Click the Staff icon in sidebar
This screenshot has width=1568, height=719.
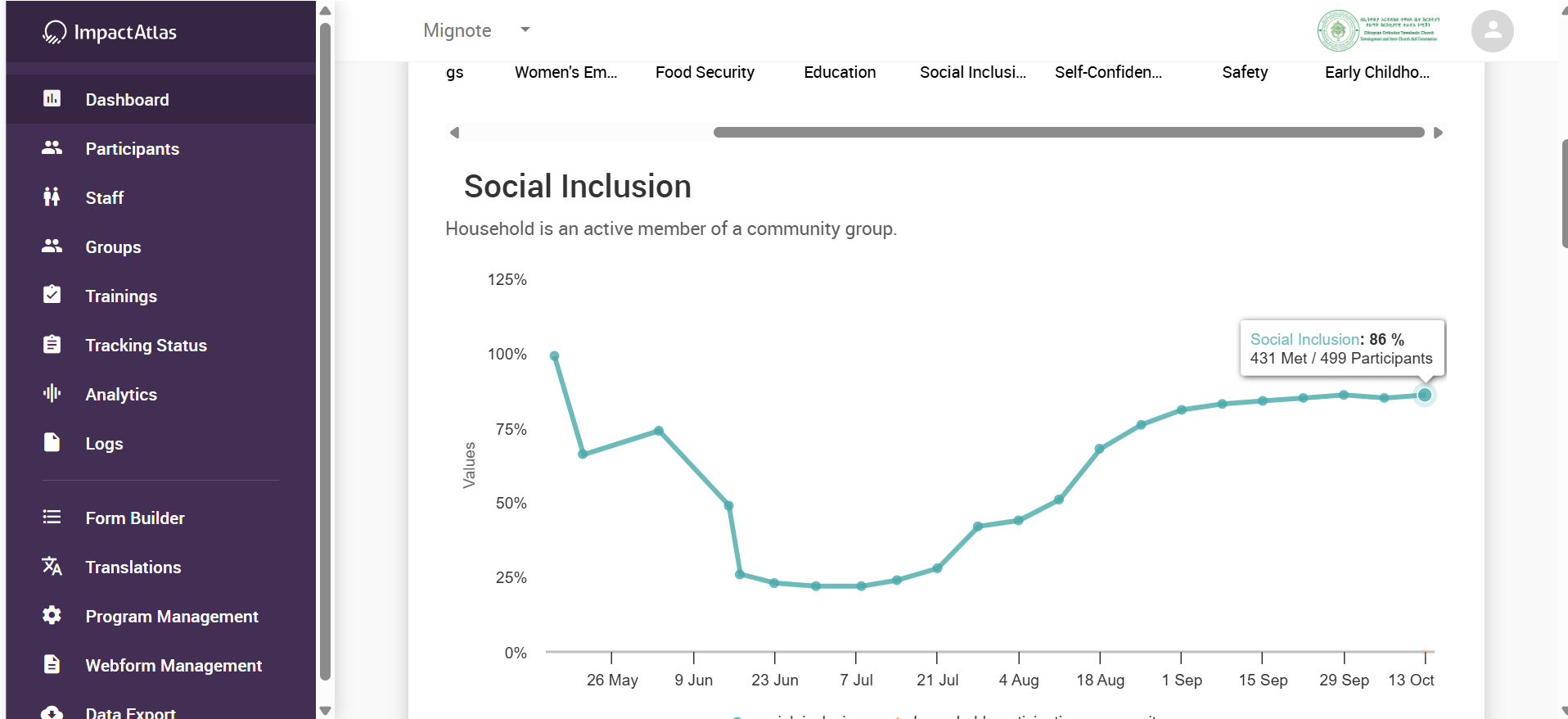tap(52, 197)
